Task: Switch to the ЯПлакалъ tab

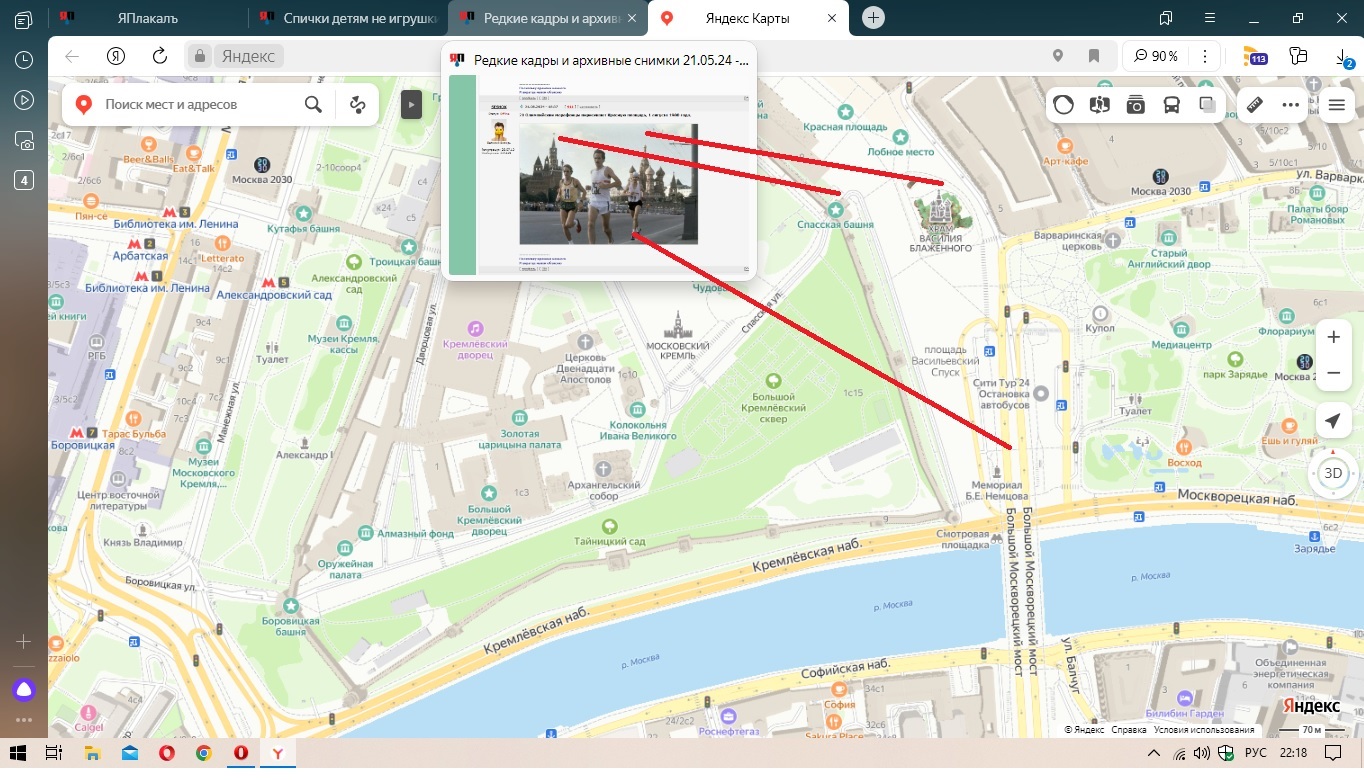Action: pos(148,18)
